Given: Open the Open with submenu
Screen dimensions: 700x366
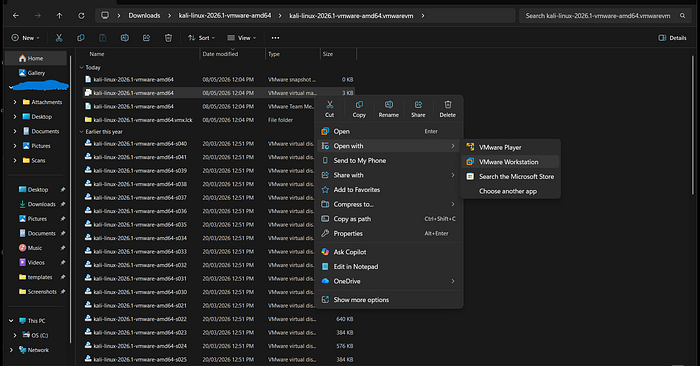Looking at the screenshot, I should coord(388,146).
